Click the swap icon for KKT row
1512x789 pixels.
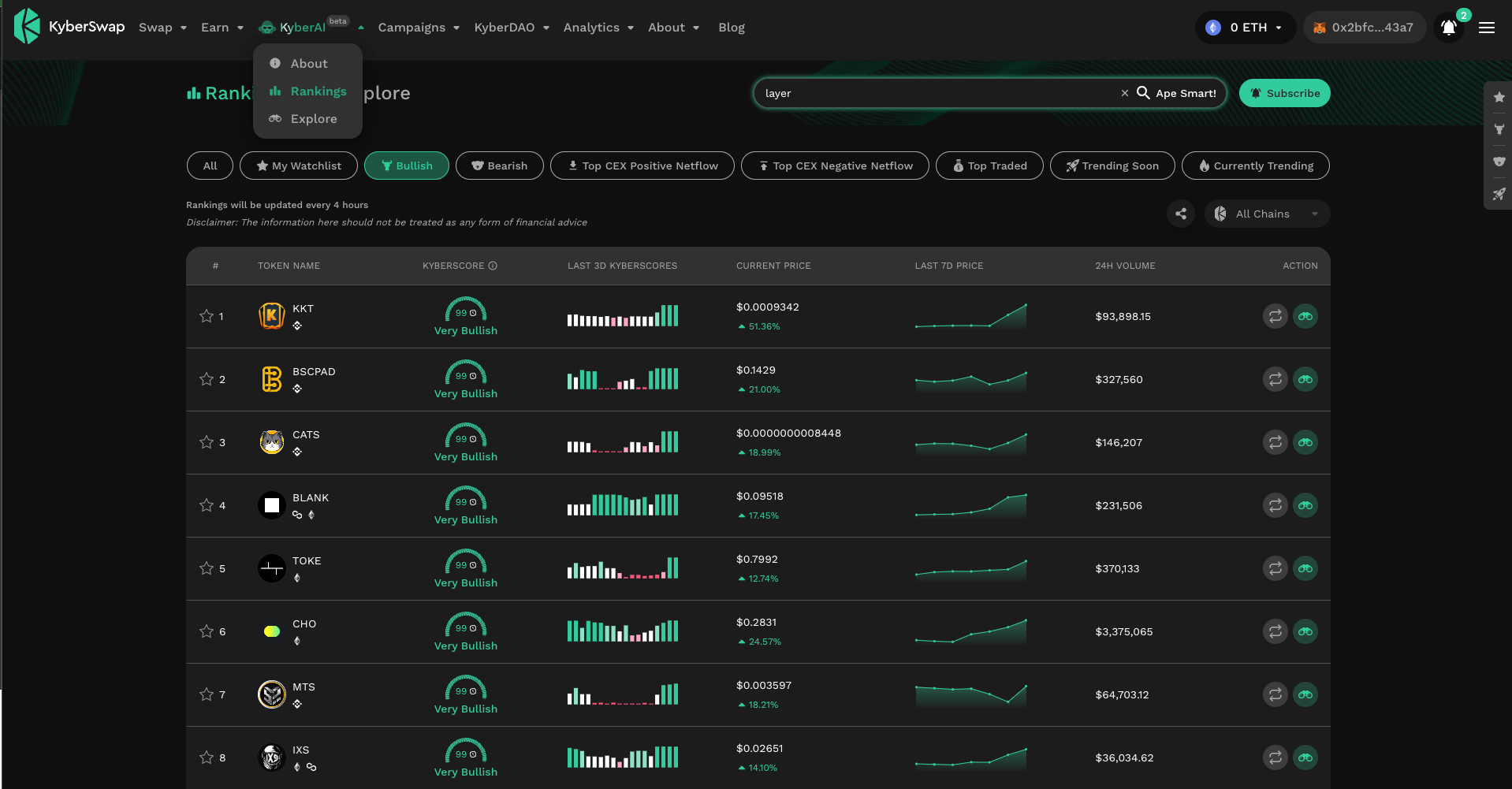pyautogui.click(x=1275, y=316)
